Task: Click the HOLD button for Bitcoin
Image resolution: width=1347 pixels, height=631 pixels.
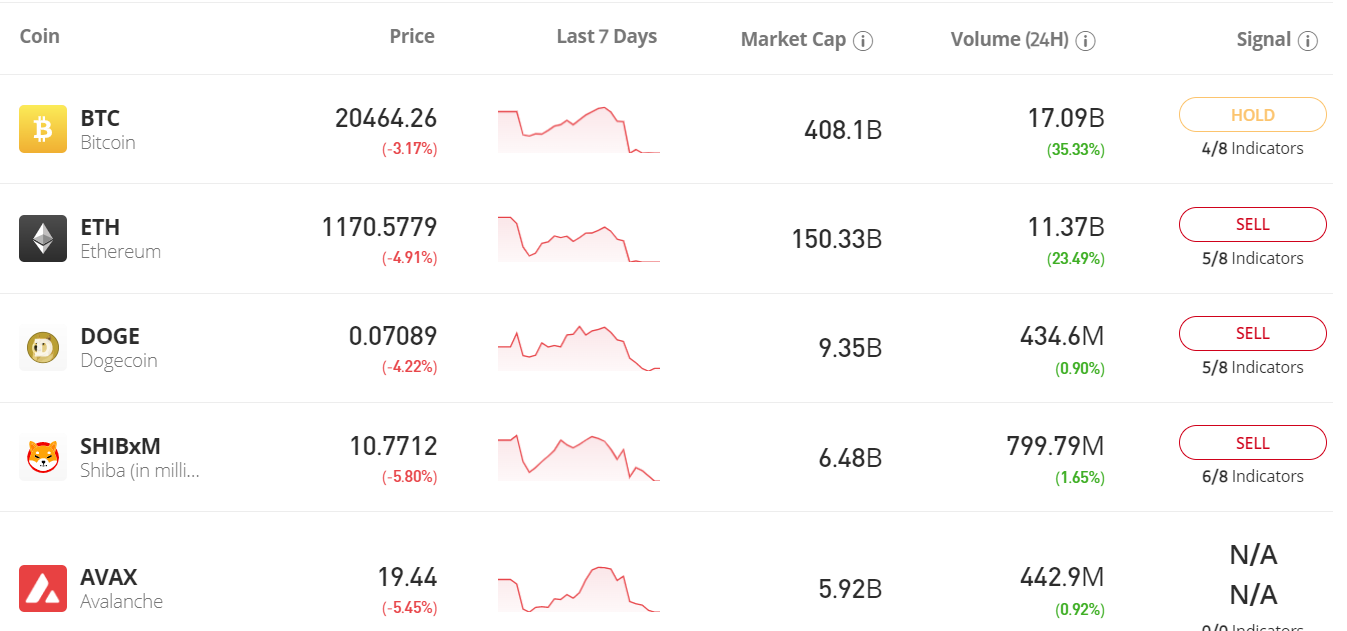Action: pyautogui.click(x=1252, y=114)
